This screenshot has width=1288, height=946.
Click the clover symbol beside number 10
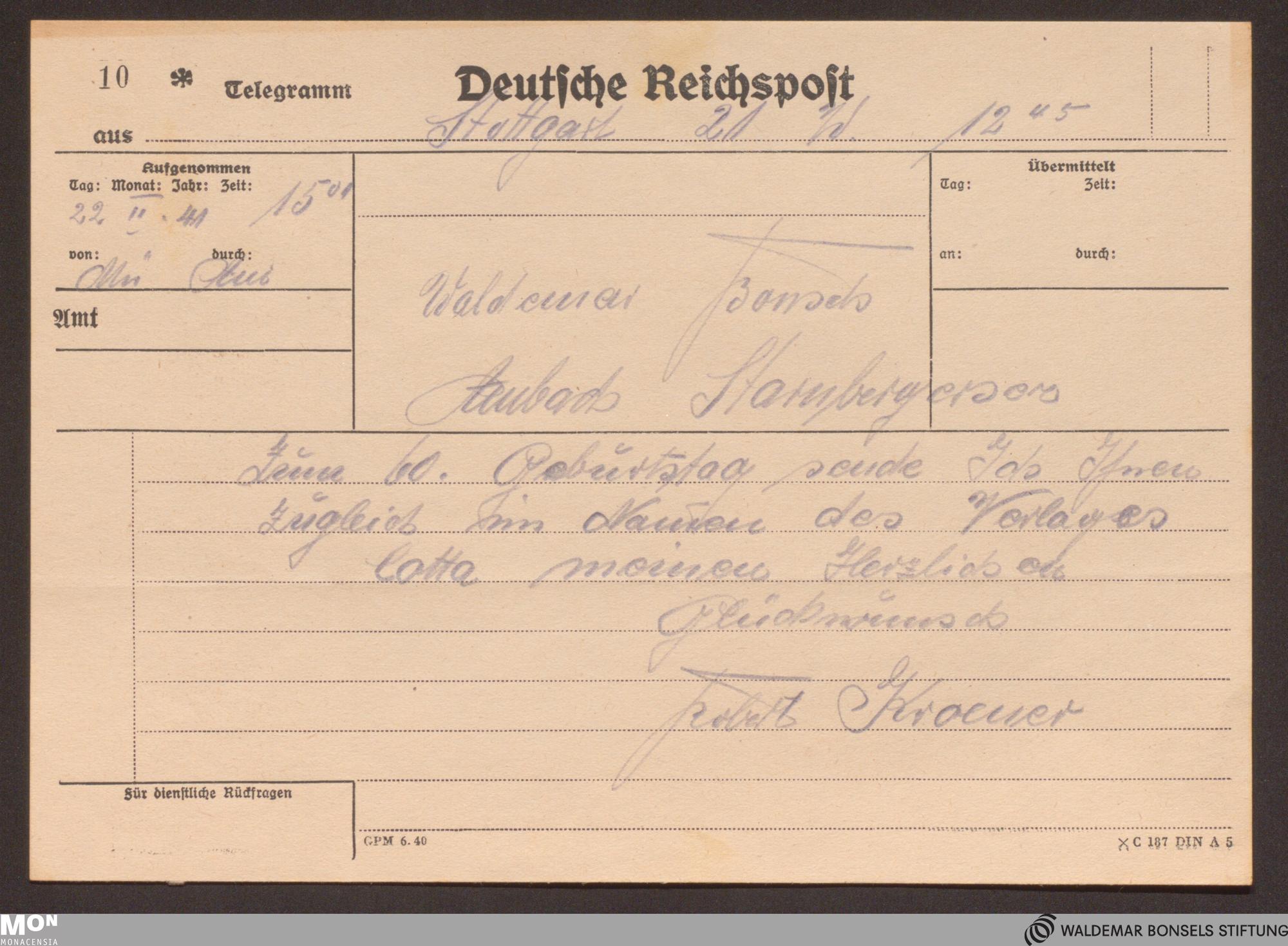(x=182, y=79)
